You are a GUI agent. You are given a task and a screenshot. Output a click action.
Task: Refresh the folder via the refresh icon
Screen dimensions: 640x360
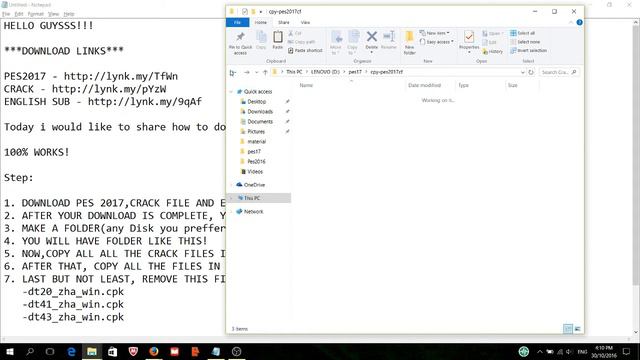[531, 72]
